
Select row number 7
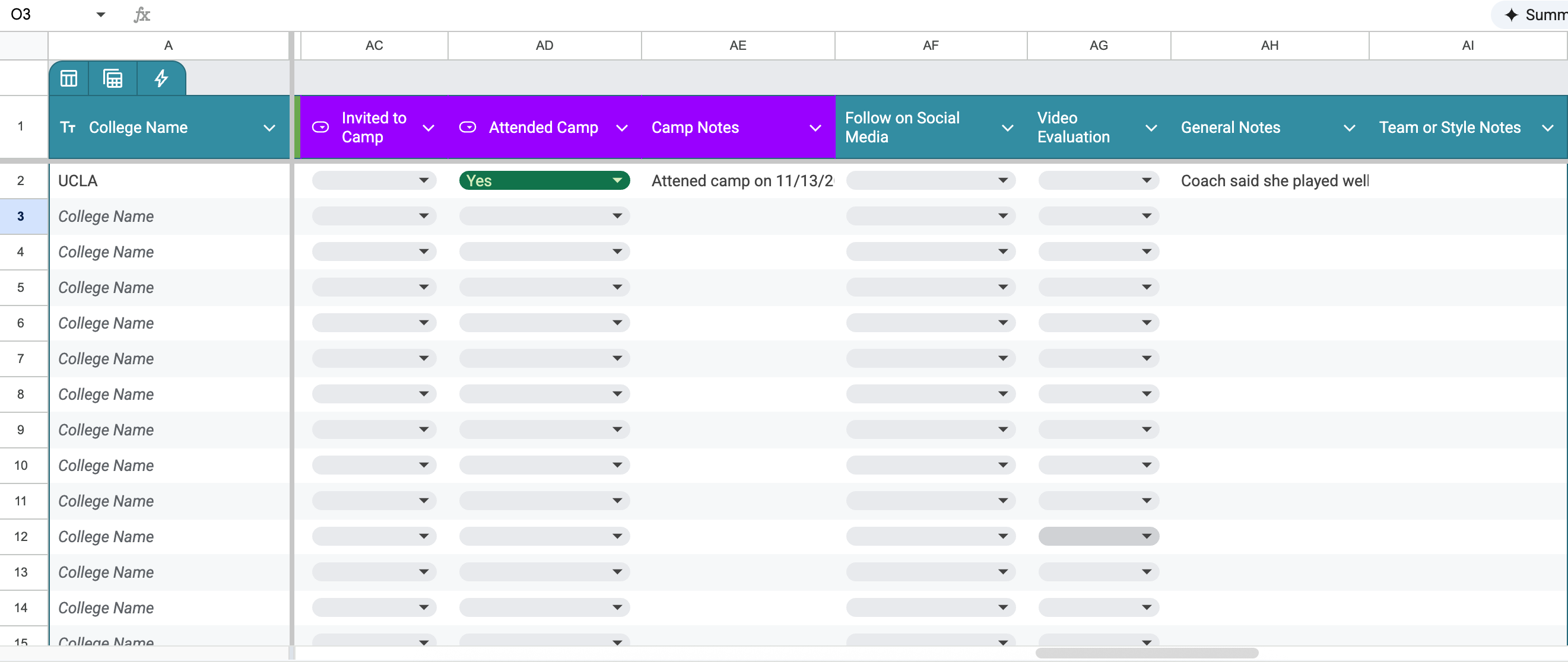(22, 358)
